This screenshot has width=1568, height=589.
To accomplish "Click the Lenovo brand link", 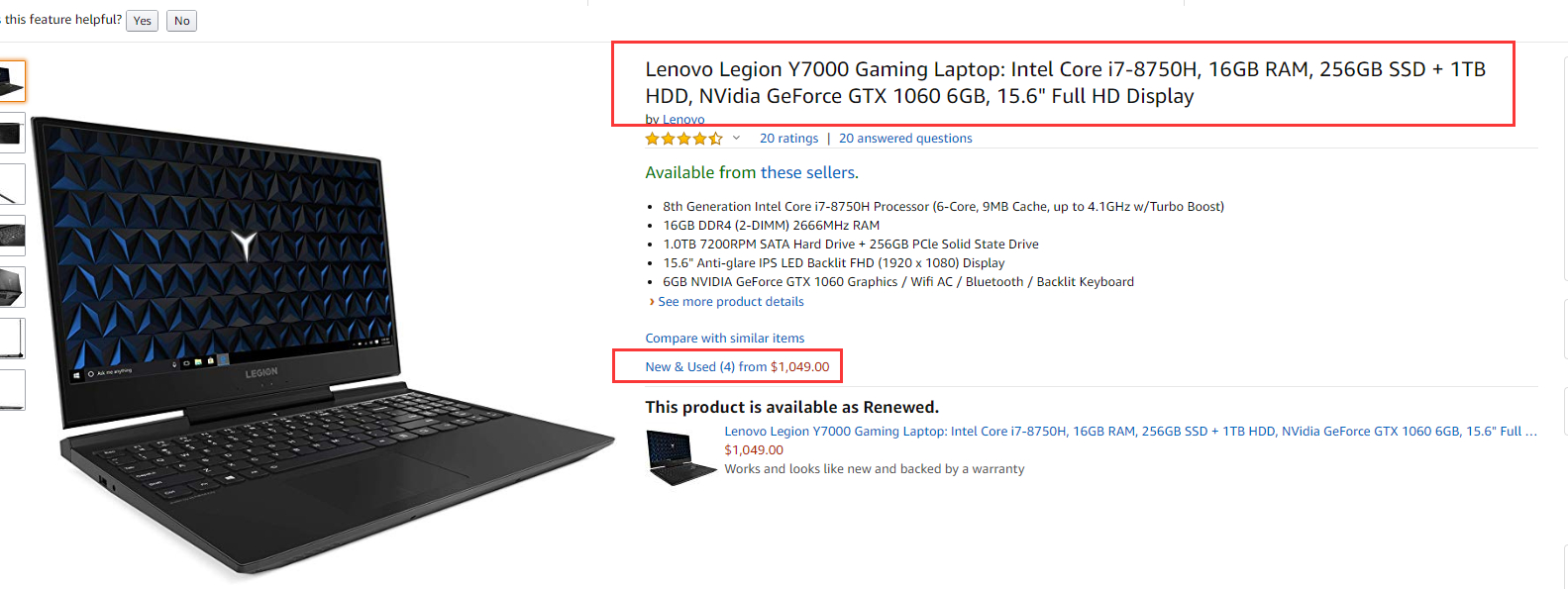I will coord(683,120).
